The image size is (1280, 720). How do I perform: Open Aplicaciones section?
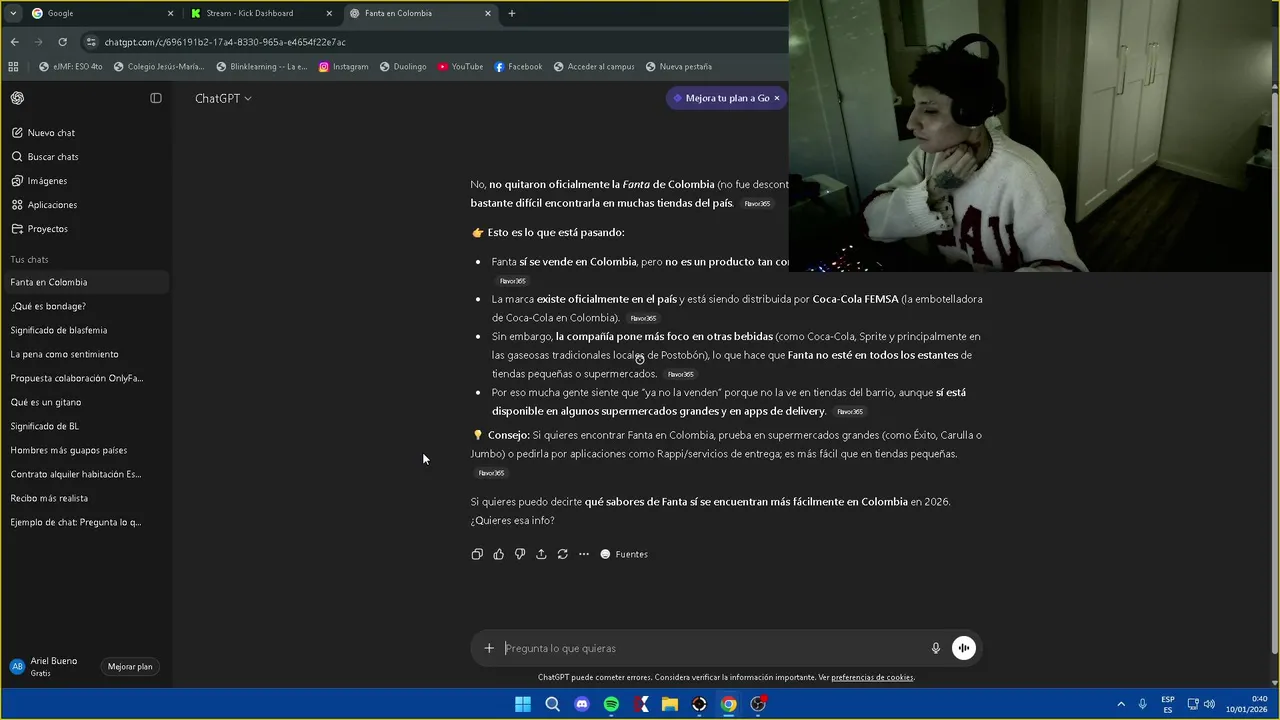tap(85, 205)
